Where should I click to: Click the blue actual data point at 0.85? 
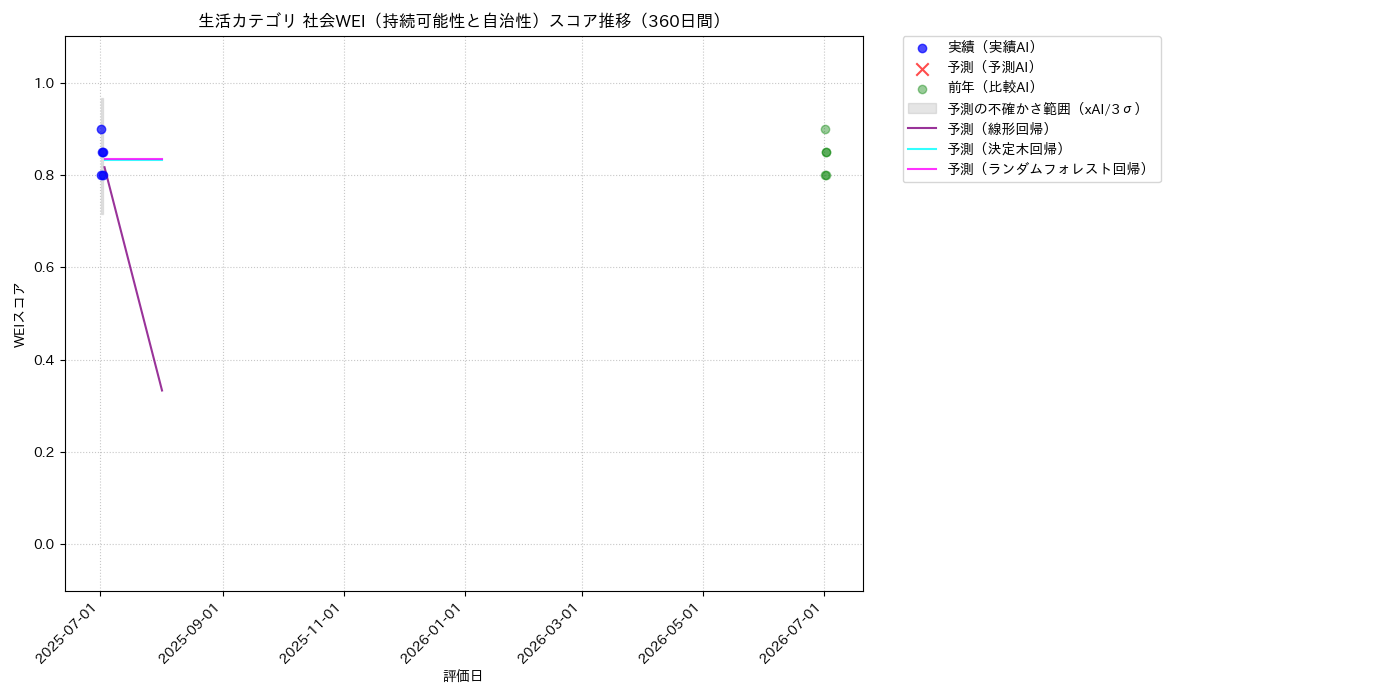102,152
